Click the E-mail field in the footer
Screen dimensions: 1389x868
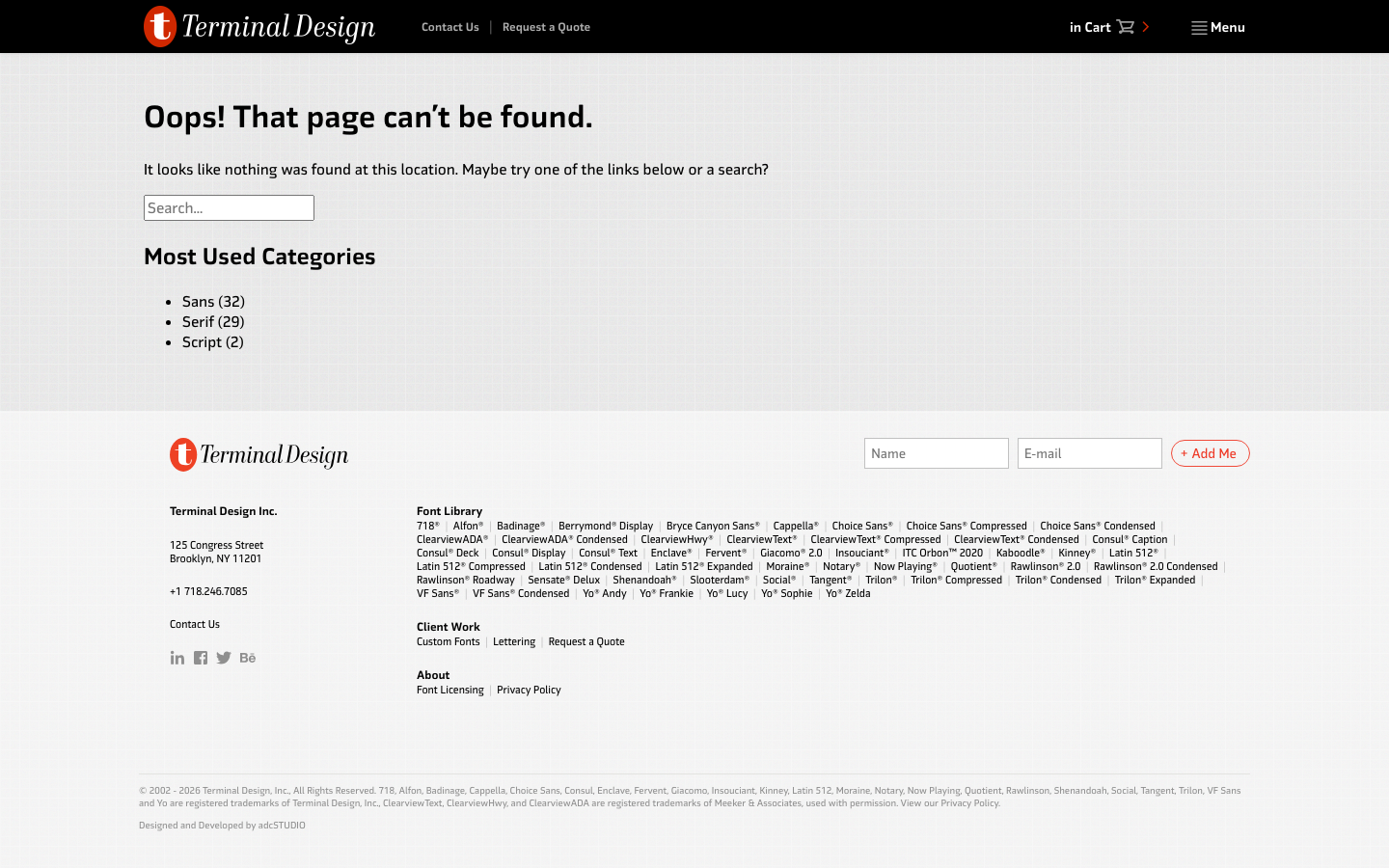pyautogui.click(x=1089, y=453)
